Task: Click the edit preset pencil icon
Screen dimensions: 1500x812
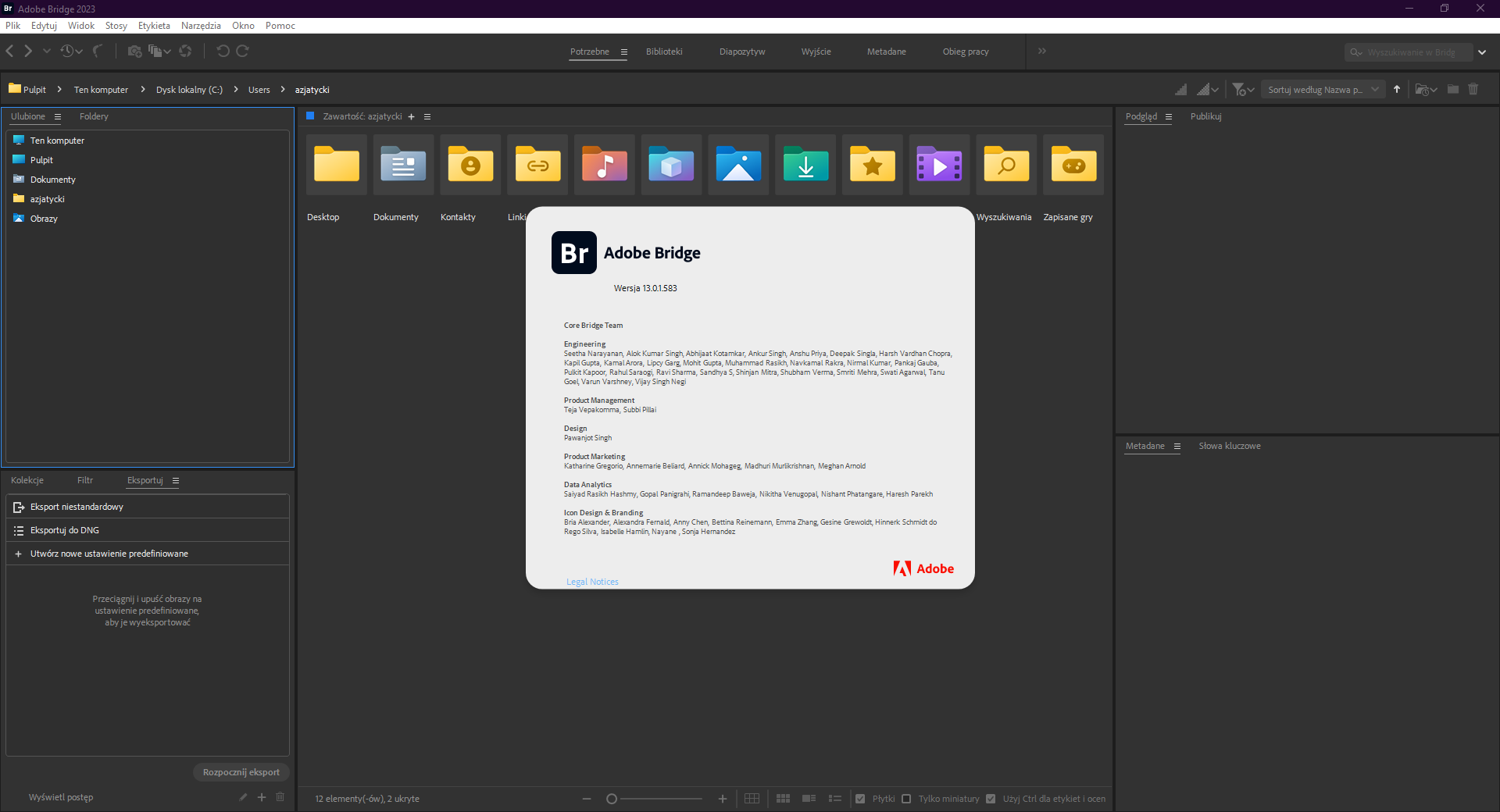Action: 243,797
